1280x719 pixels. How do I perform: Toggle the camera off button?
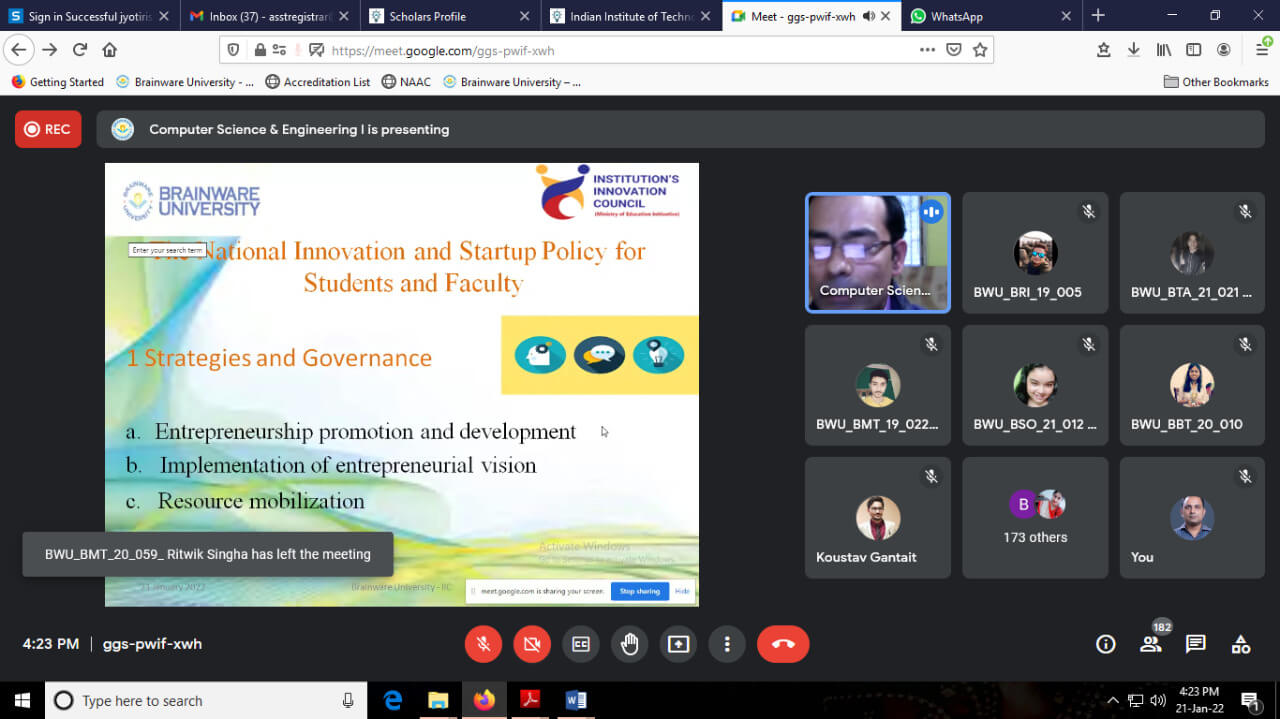(532, 644)
